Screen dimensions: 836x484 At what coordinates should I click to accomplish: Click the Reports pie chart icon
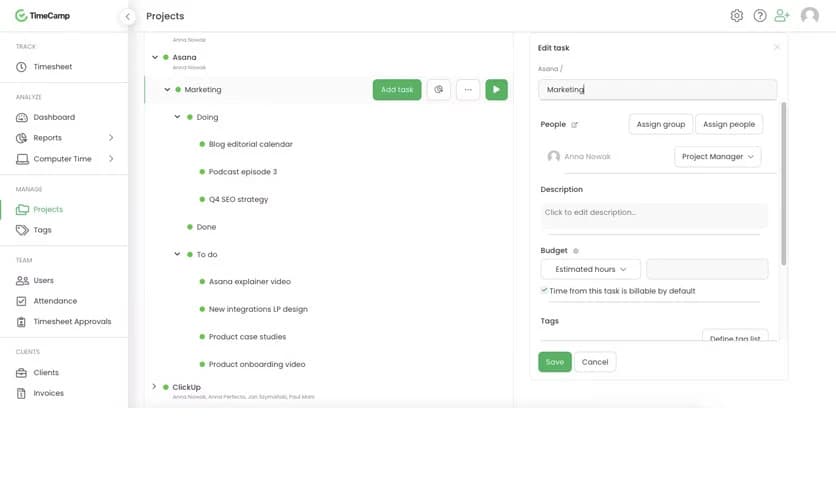21,138
